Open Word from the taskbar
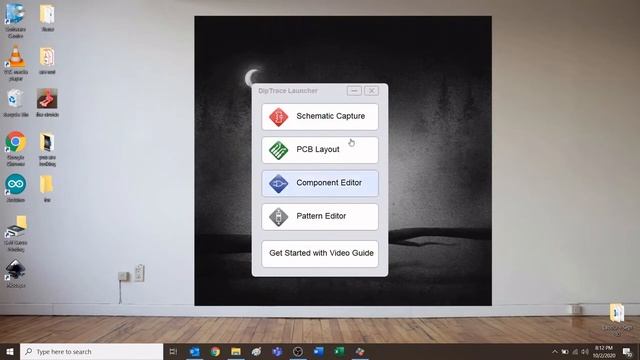 (x=319, y=351)
